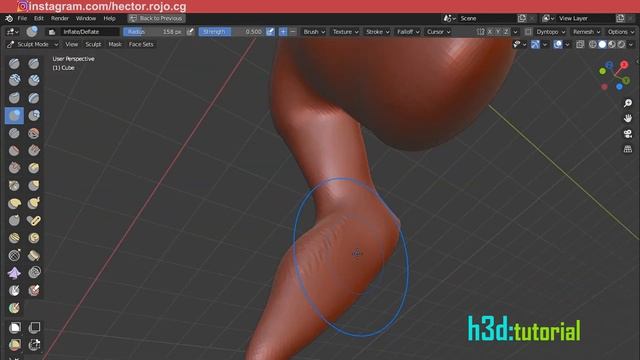640x360 pixels.
Task: Select the Crease brush tool
Action: [x=14, y=133]
